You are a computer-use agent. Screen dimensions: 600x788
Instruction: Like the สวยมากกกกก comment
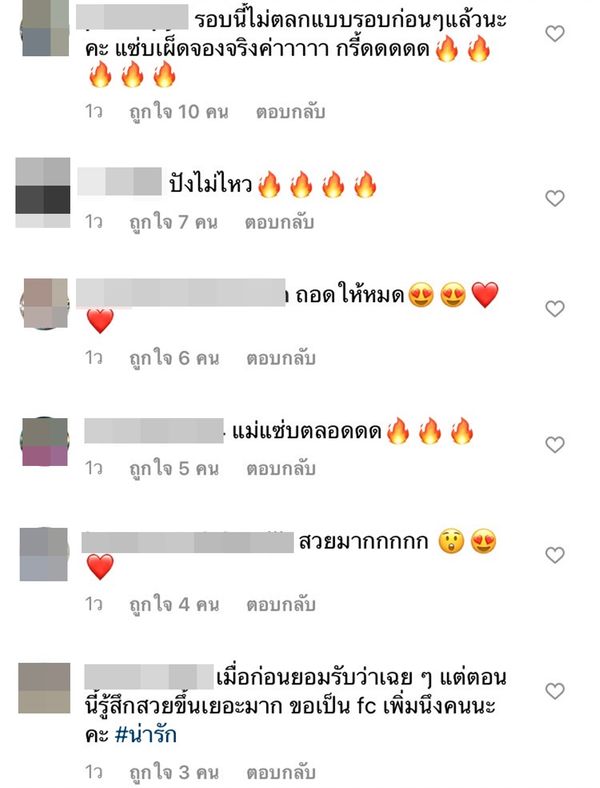[x=555, y=555]
